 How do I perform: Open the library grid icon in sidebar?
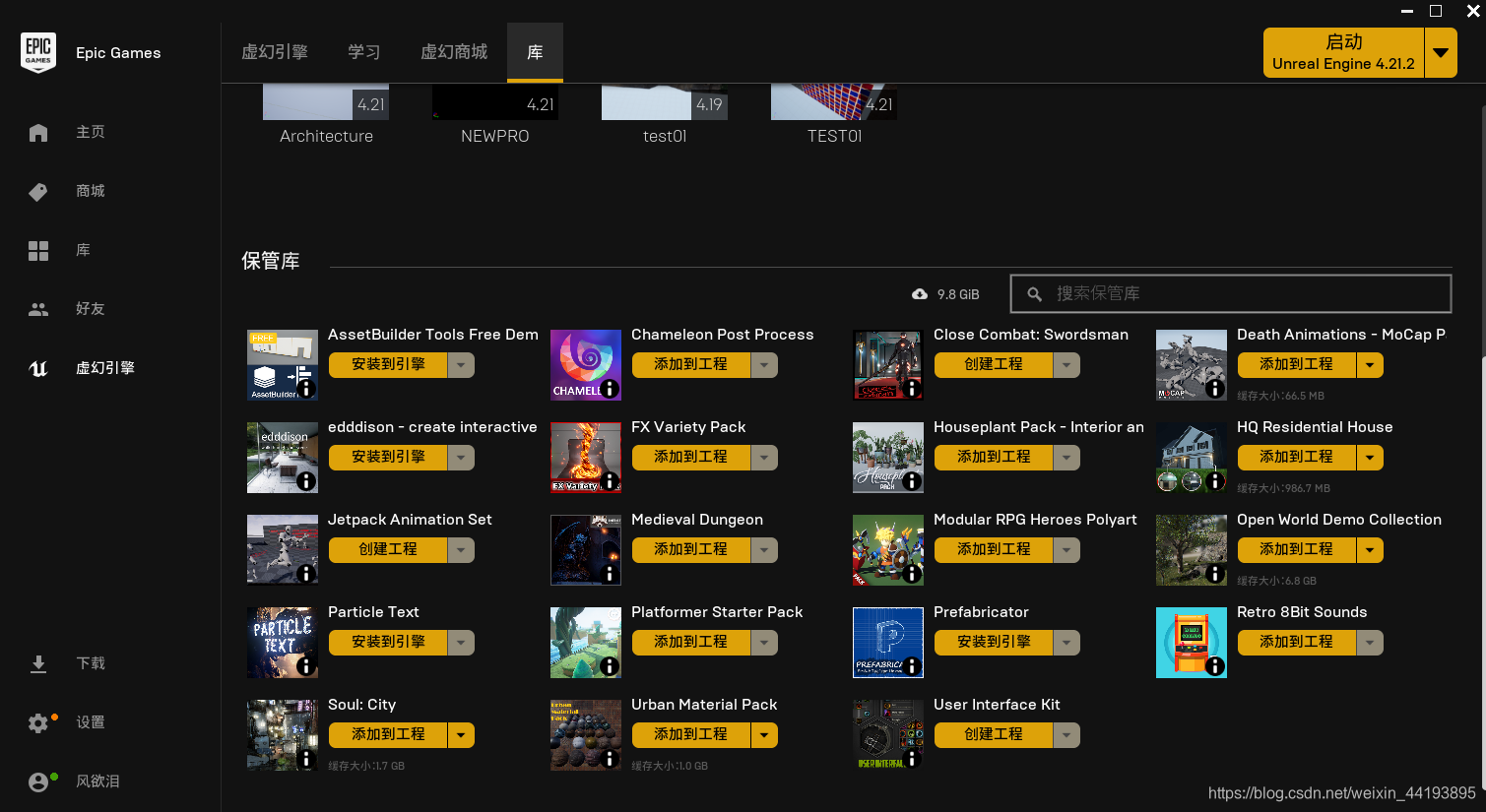38,250
